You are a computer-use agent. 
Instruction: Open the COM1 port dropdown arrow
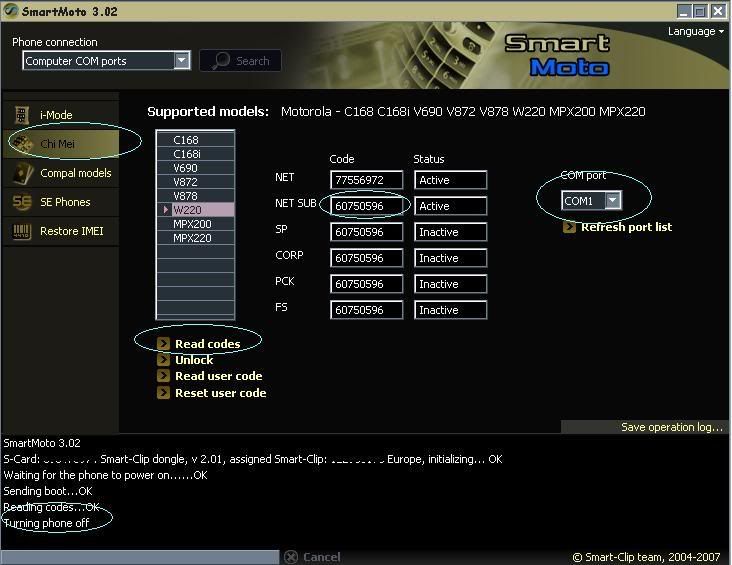coord(612,200)
